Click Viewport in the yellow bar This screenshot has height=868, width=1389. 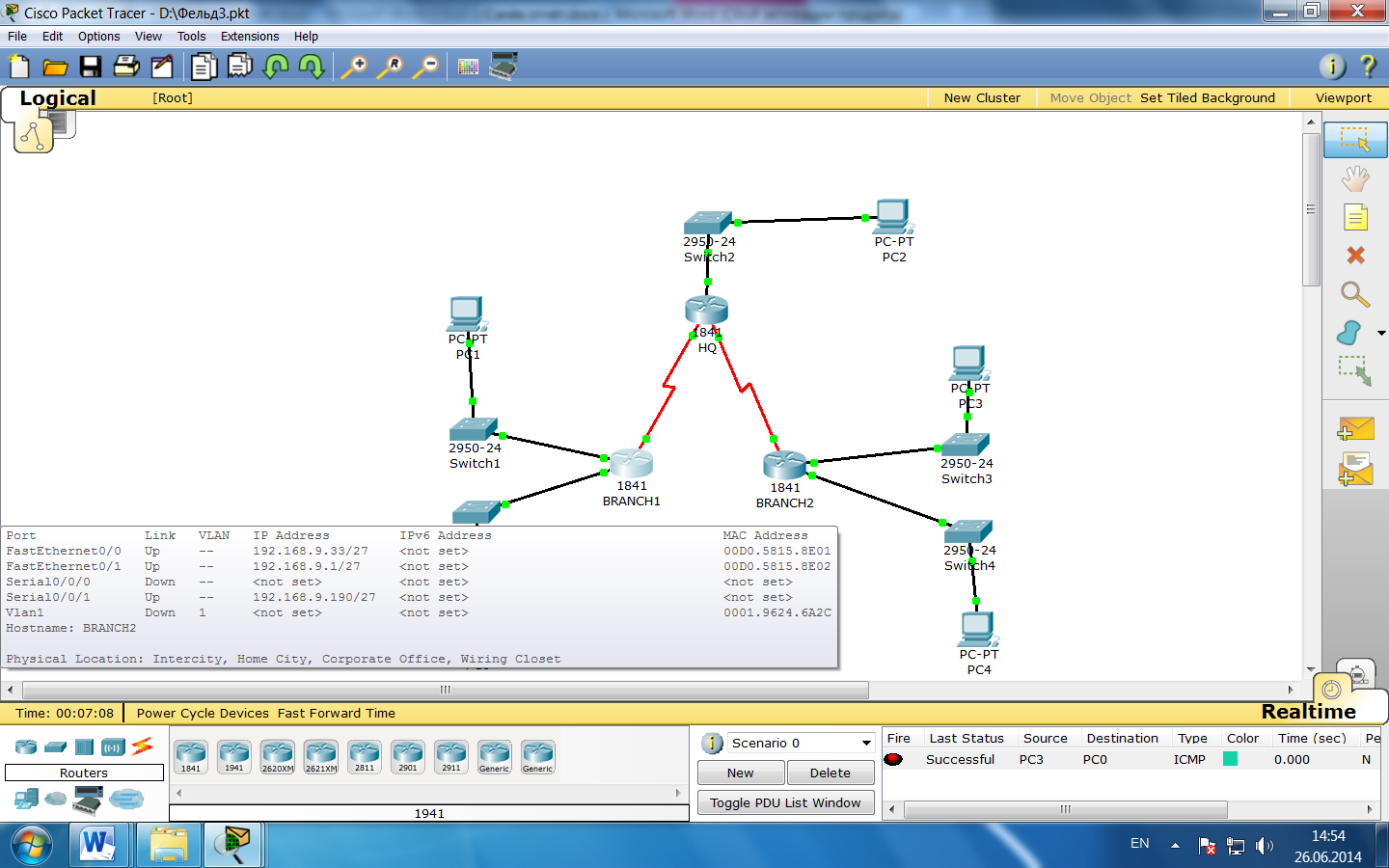coord(1343,97)
